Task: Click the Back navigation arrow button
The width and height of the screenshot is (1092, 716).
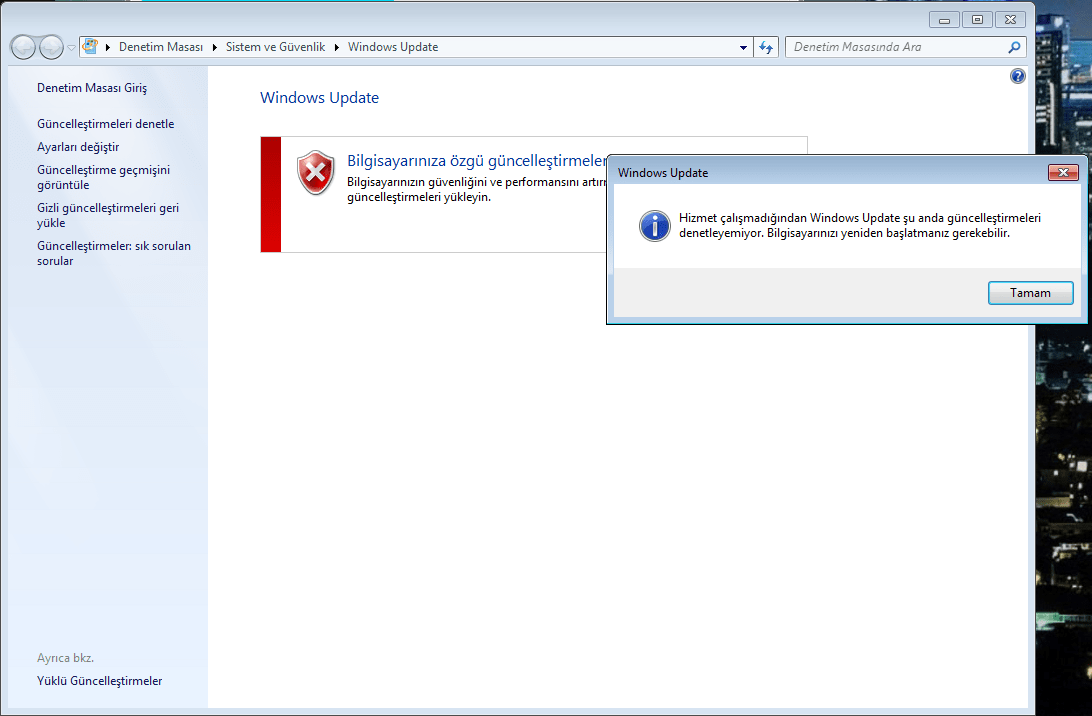Action: tap(23, 47)
